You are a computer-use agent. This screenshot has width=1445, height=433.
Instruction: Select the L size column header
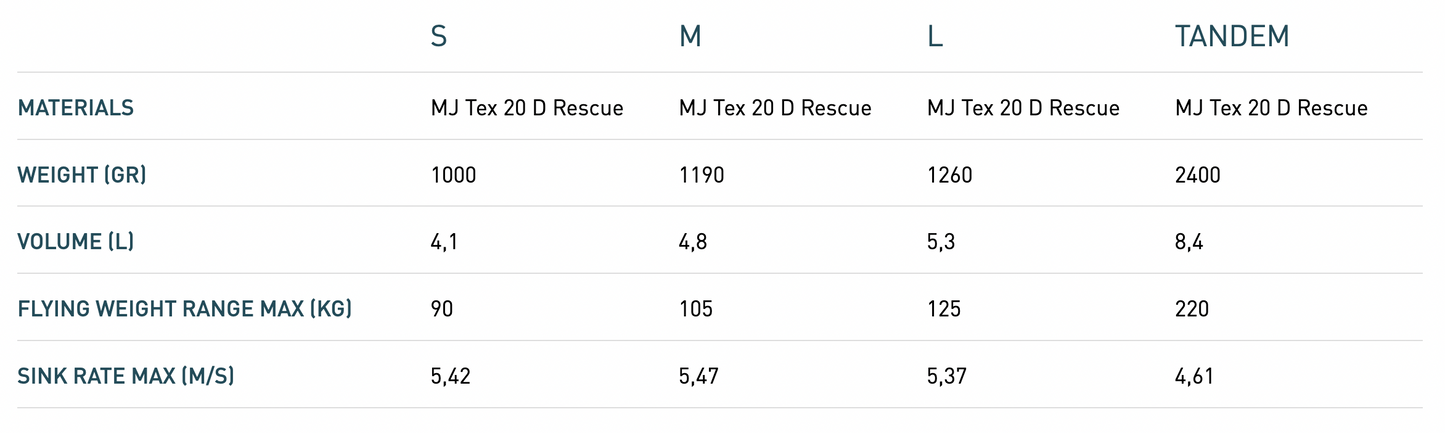point(935,37)
